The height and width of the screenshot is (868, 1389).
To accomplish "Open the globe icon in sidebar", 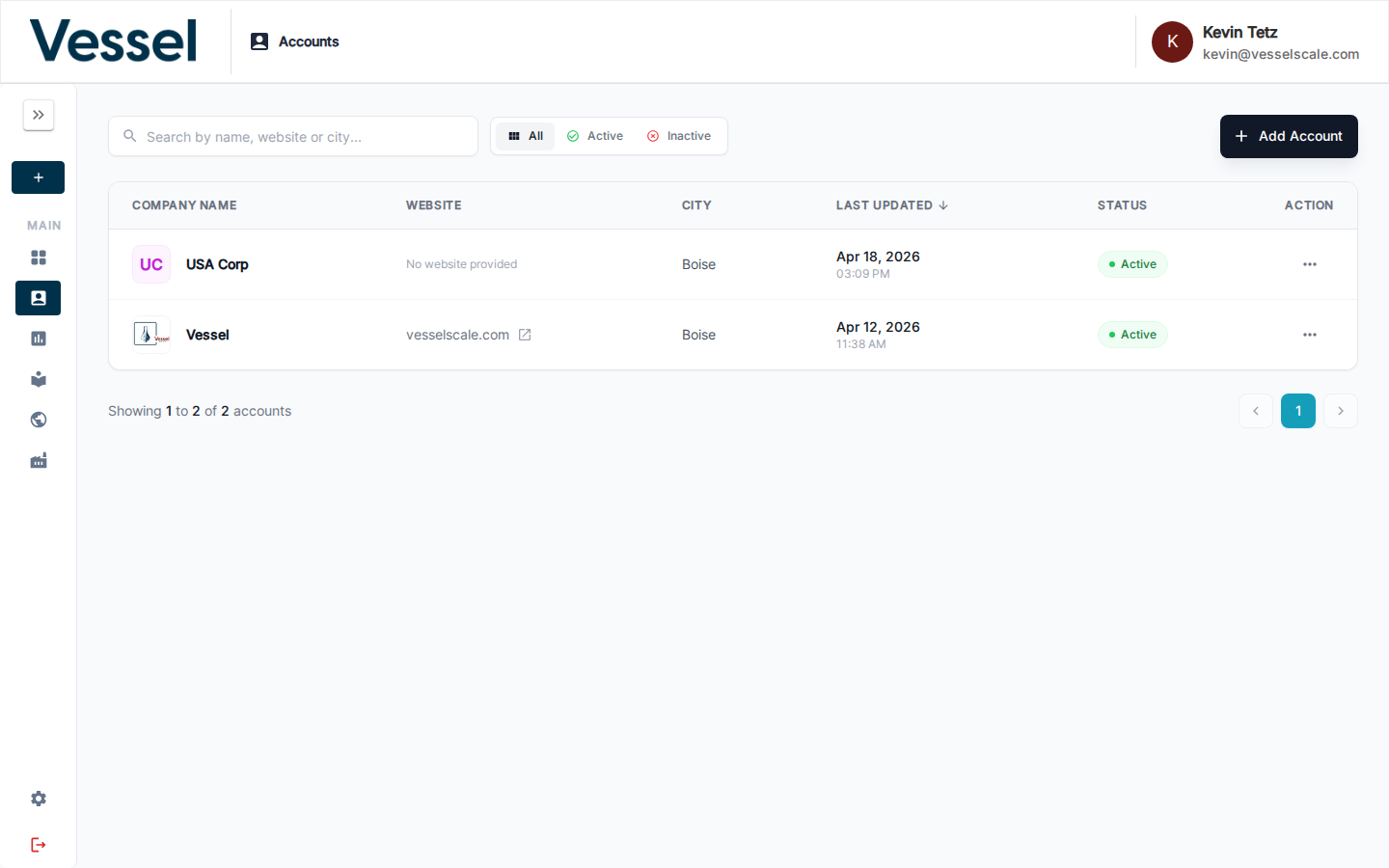I will 39,420.
